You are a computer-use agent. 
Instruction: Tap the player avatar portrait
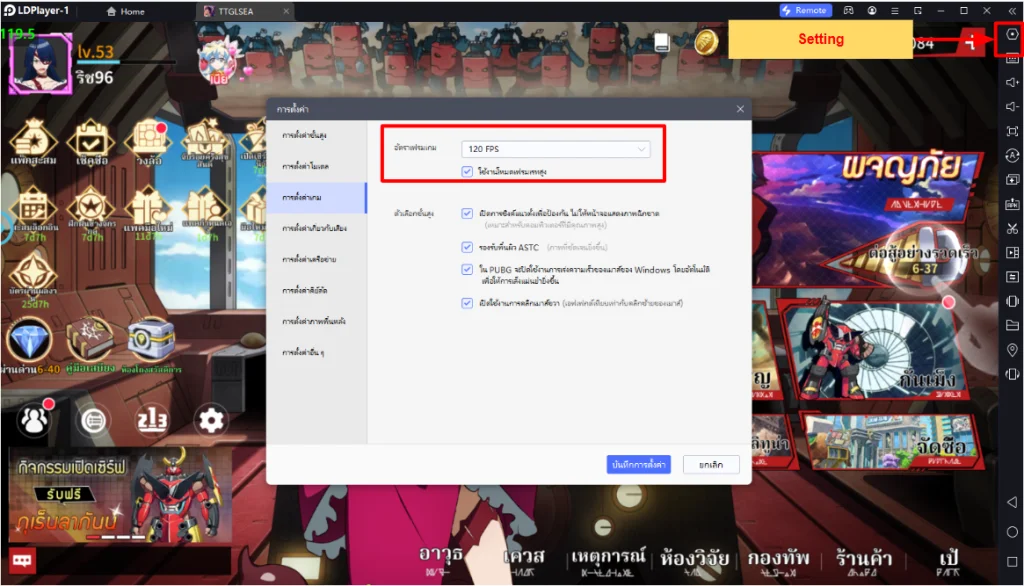40,63
